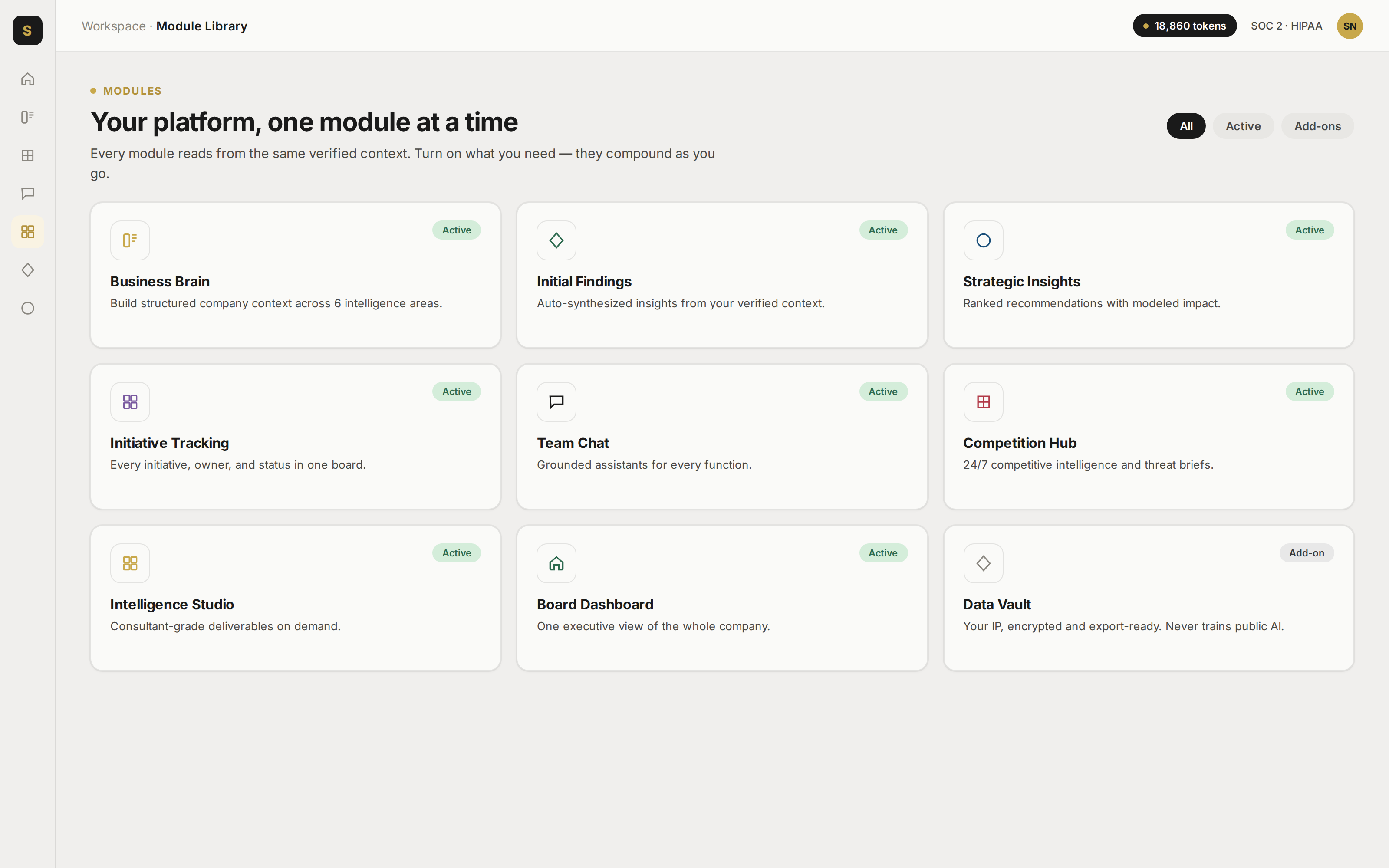Click "Consultant-grade deliverables on demand" text
Image resolution: width=1389 pixels, height=868 pixels.
225,626
